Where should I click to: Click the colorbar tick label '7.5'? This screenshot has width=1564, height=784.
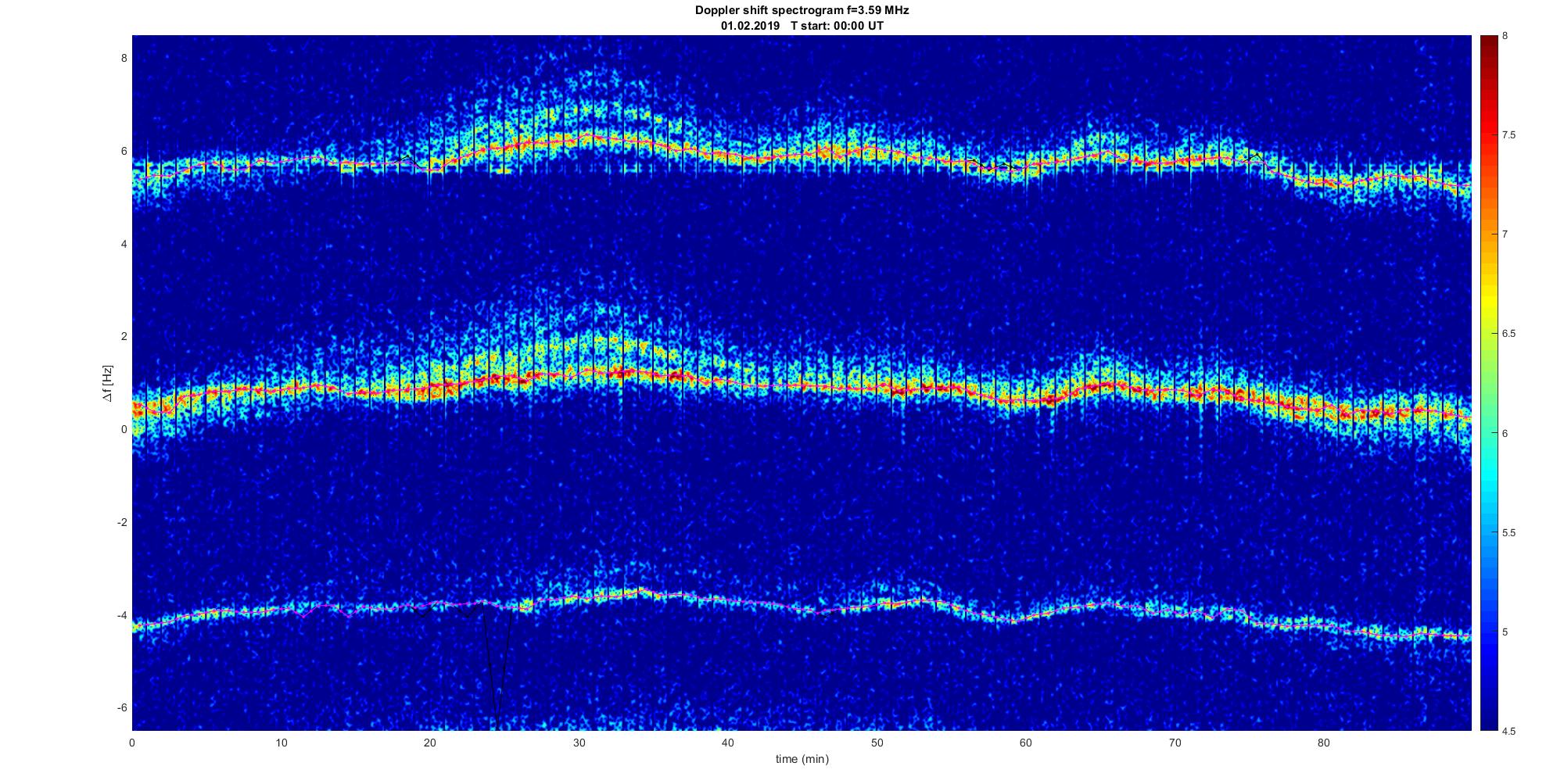click(1509, 135)
